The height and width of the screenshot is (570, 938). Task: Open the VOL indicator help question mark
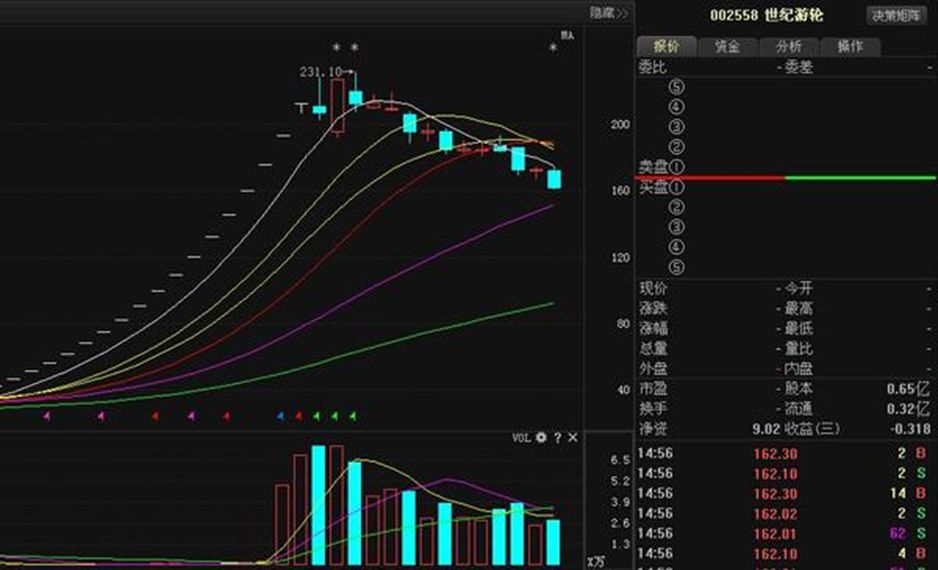click(x=557, y=438)
